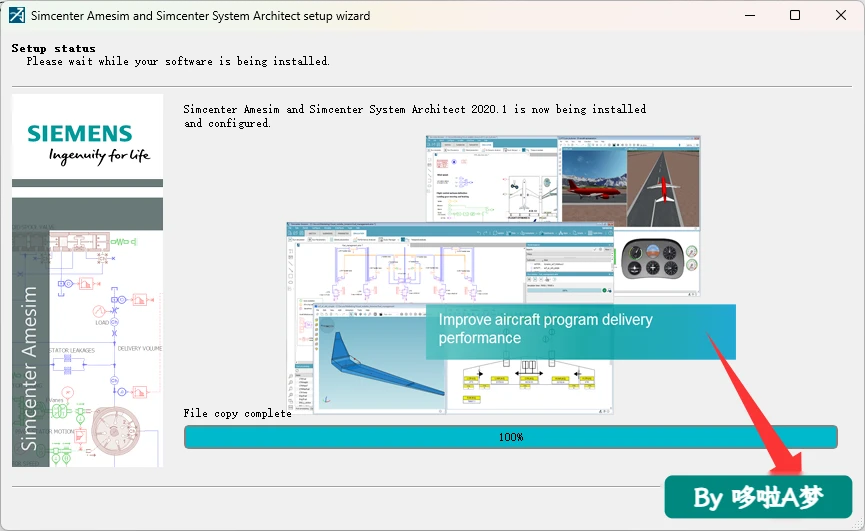Click the pump wheel graphic in left banner
Screen dimensions: 865x531
116,431
